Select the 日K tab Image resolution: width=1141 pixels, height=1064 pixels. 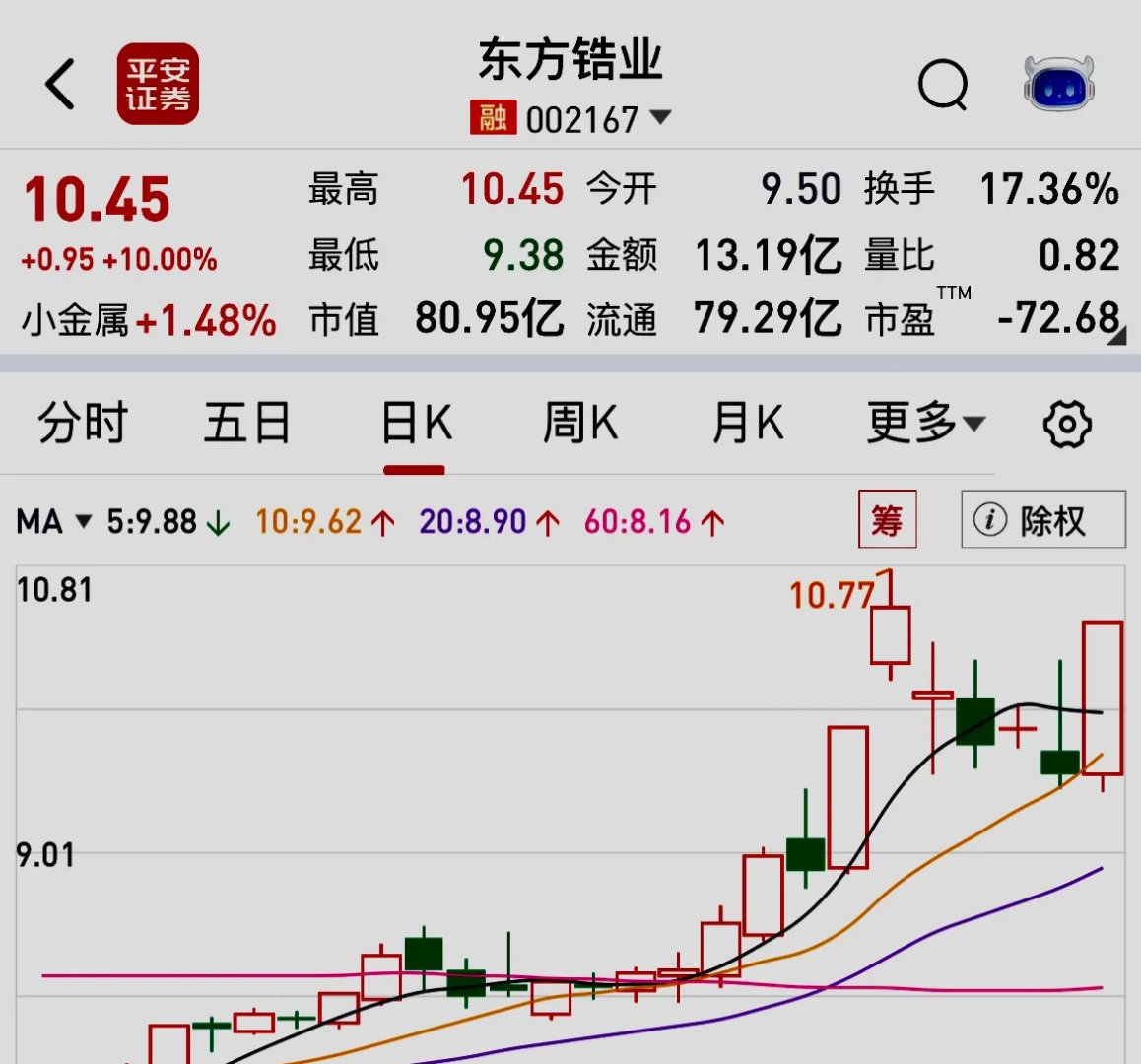click(416, 423)
